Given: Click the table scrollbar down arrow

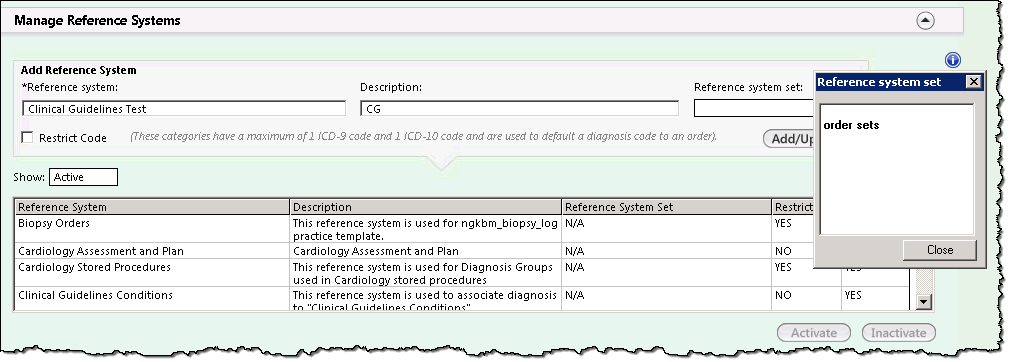Looking at the screenshot, I should (x=924, y=301).
